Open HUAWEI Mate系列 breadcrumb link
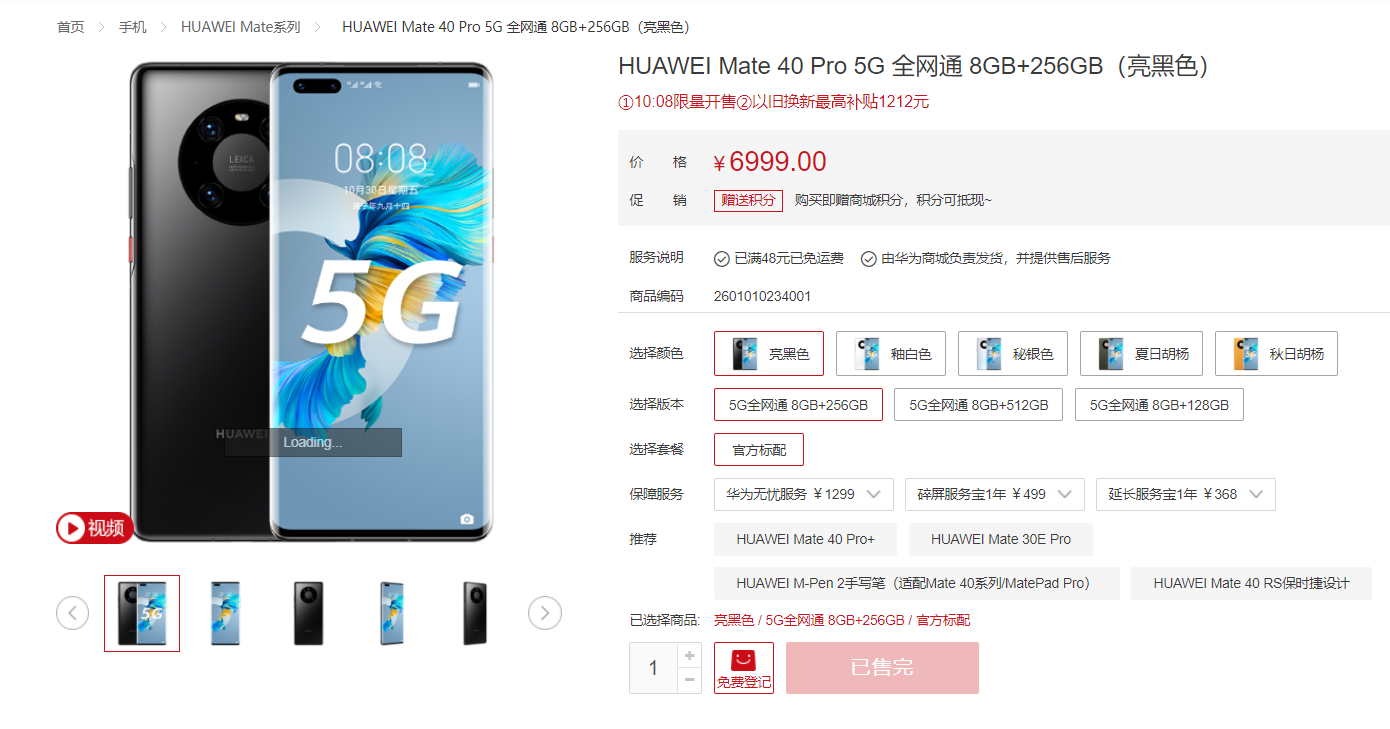Viewport: 1390px width, 729px height. tap(240, 27)
